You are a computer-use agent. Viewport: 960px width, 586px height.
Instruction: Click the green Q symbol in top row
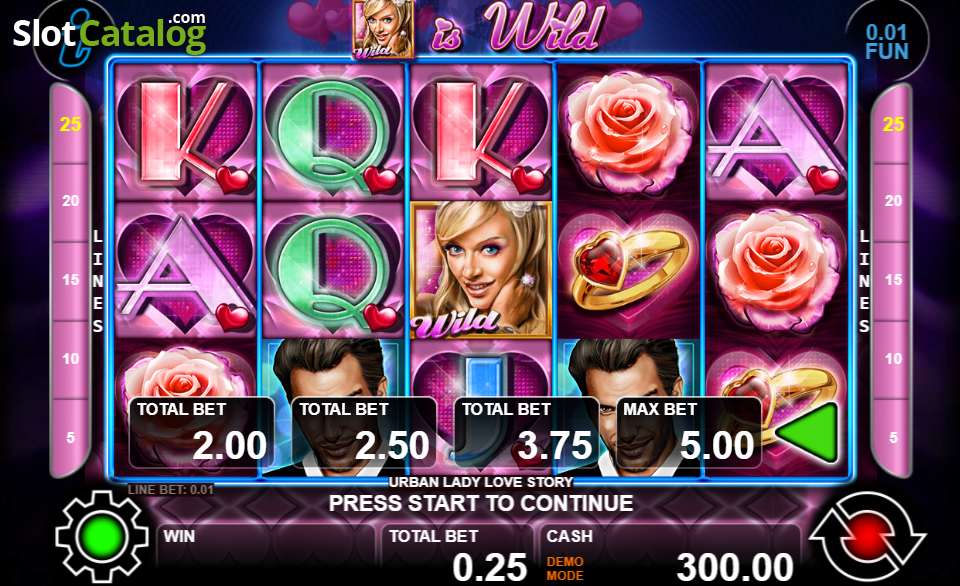(x=334, y=132)
